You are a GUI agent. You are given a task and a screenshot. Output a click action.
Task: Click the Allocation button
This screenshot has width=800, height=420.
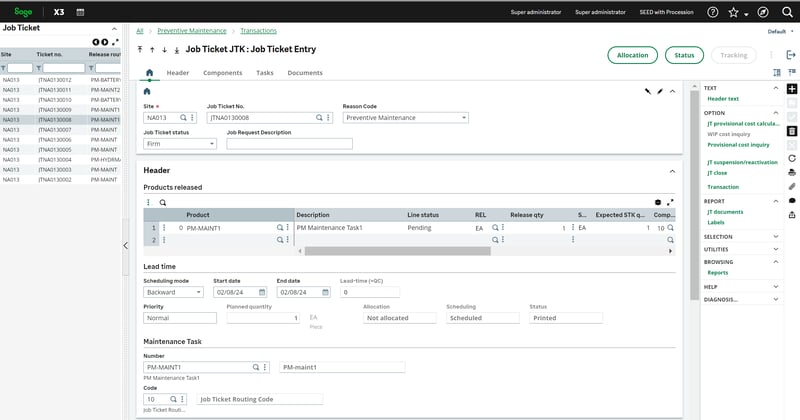(x=632, y=55)
